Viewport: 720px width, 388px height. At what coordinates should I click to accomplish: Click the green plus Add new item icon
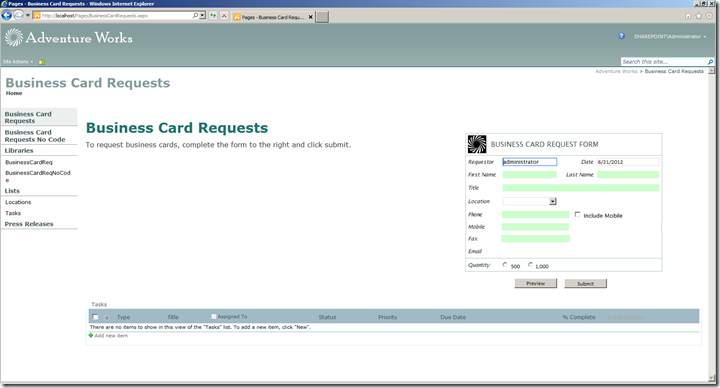tap(91, 336)
